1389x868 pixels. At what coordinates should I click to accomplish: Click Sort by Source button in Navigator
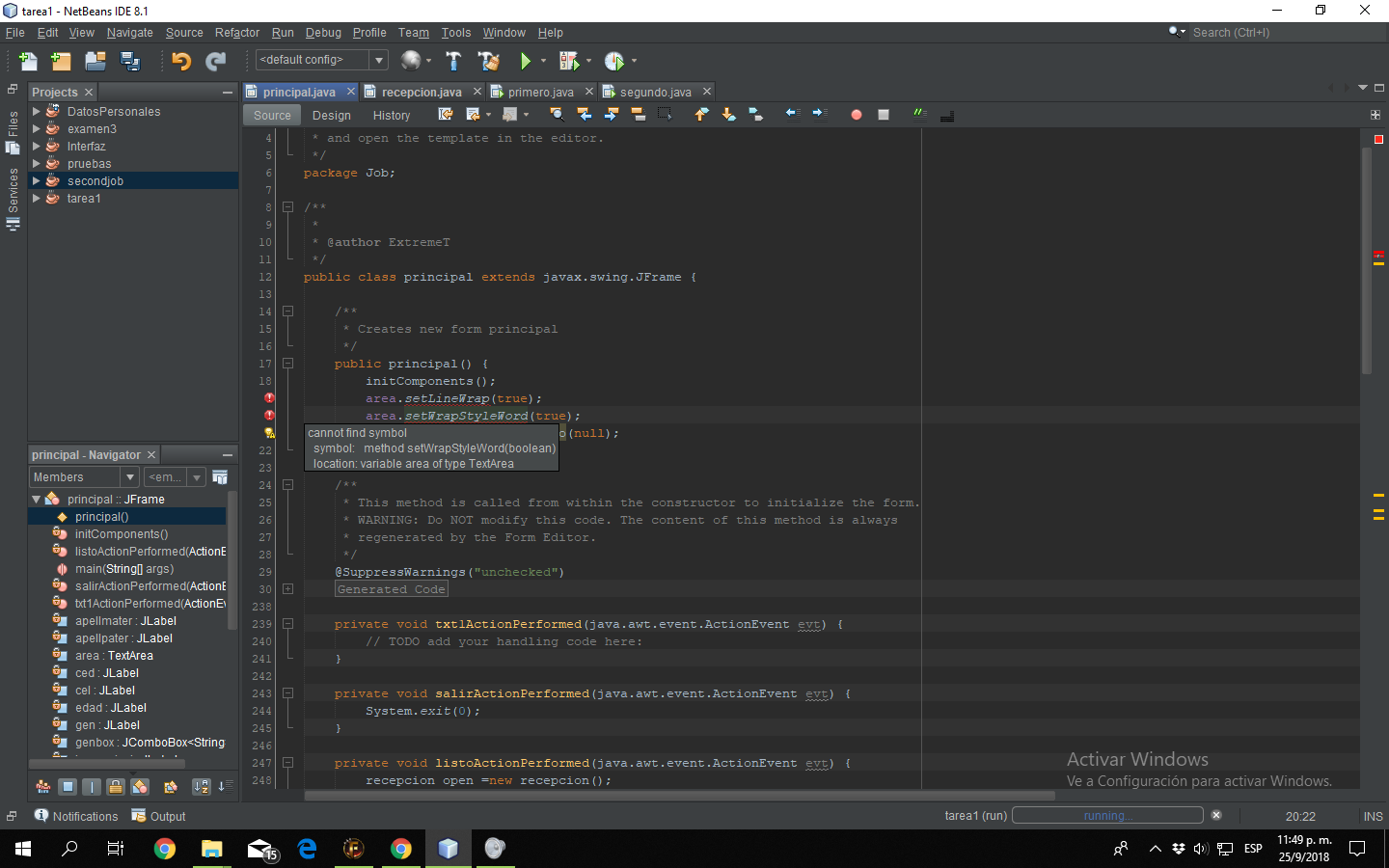[x=225, y=787]
